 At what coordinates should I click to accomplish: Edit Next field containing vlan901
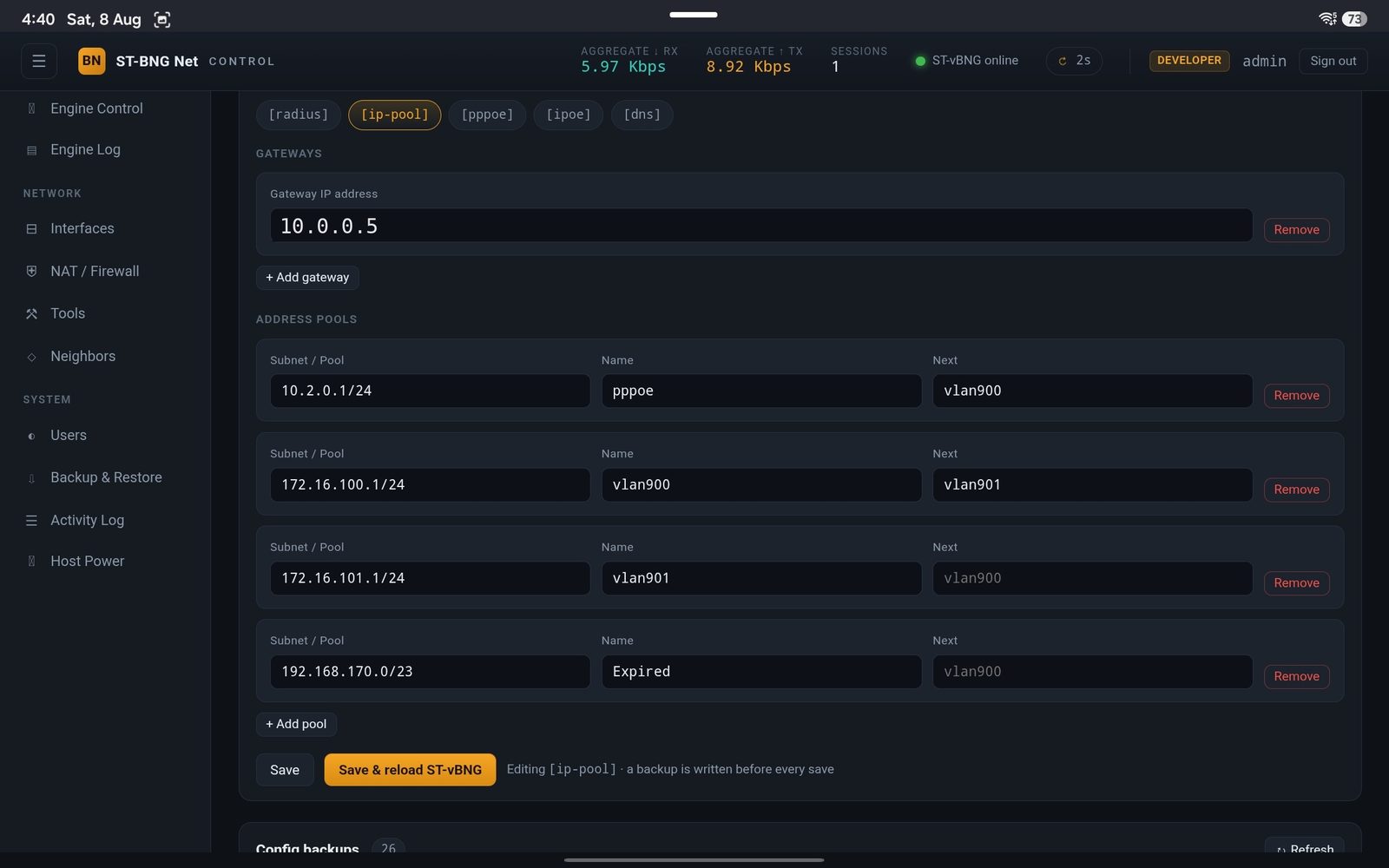(1092, 484)
